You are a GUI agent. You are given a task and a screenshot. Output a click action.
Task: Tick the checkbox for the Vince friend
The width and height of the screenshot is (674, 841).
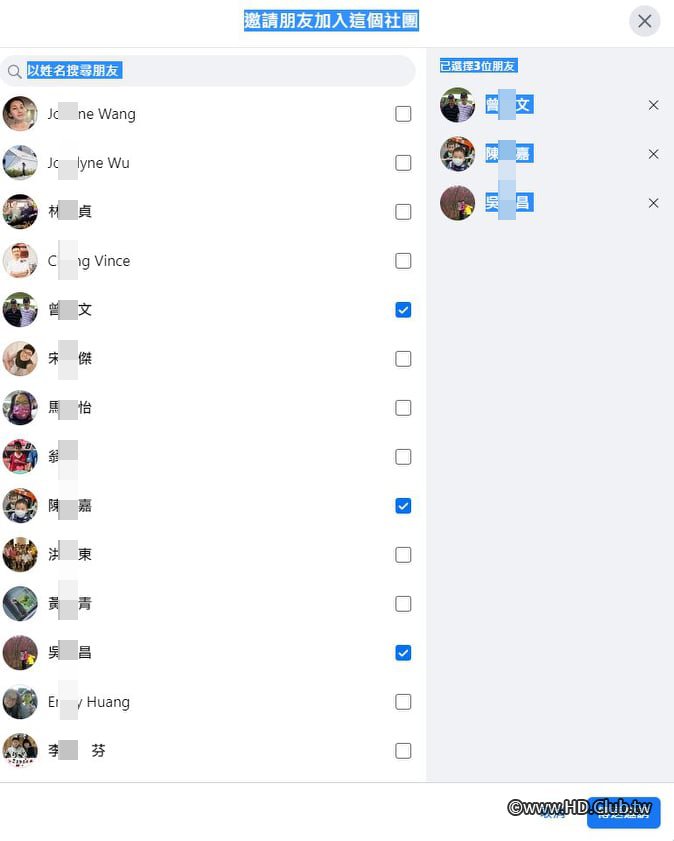[403, 261]
